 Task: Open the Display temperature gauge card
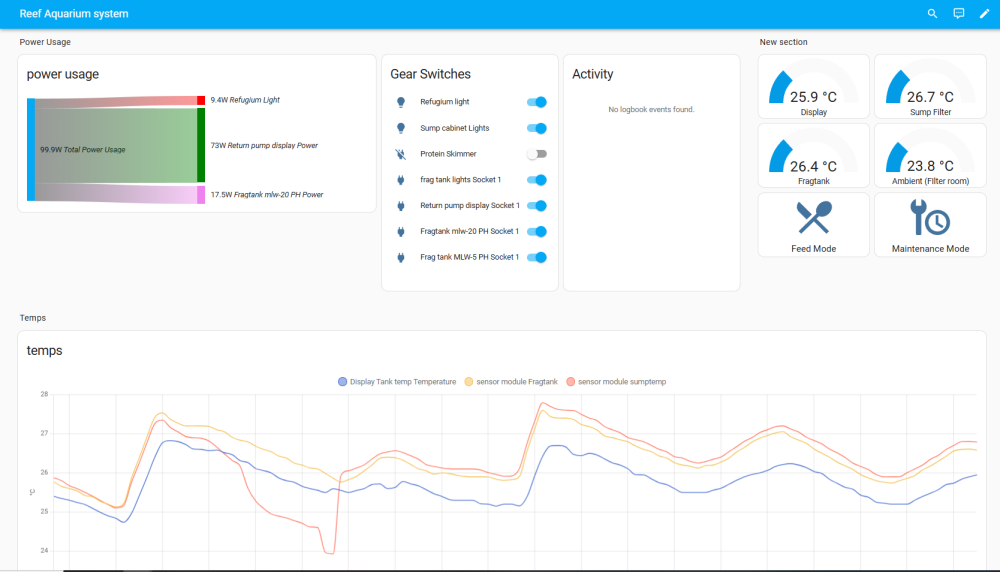click(x=813, y=88)
